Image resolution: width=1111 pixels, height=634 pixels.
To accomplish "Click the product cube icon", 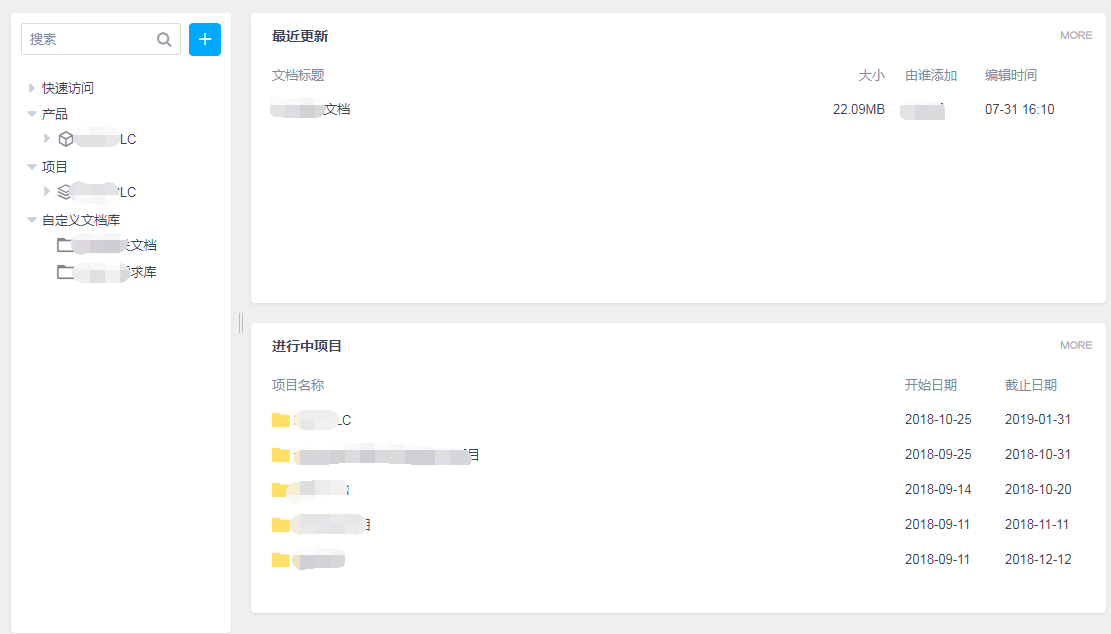I will point(66,139).
